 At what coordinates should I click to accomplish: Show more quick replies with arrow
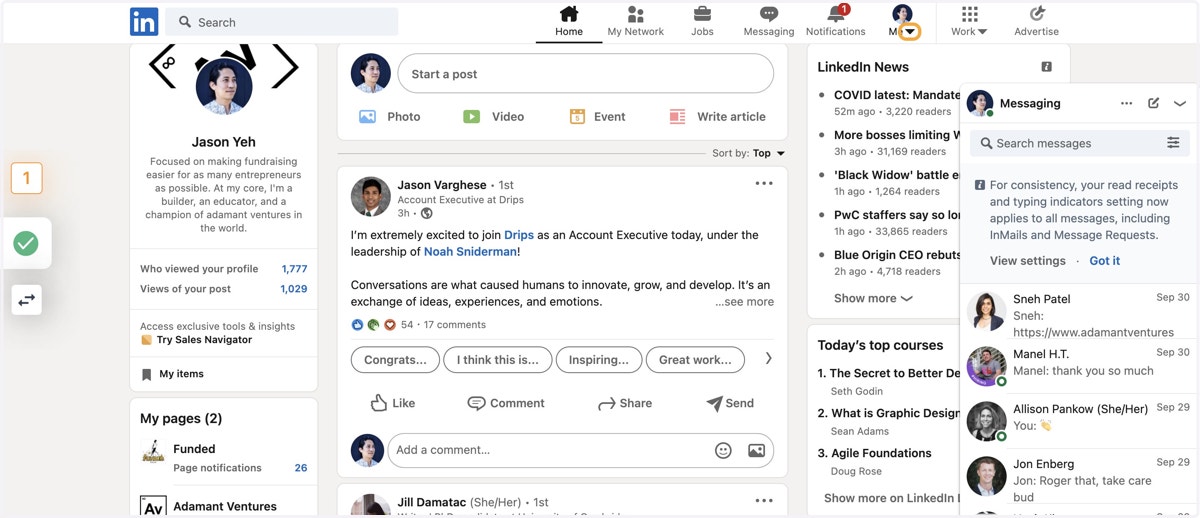768,359
